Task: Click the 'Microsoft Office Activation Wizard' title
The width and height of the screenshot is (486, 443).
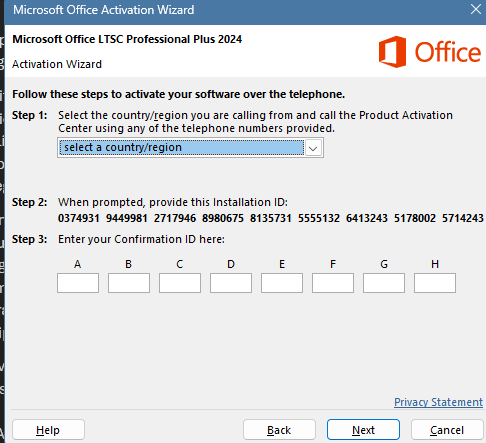Action: tap(104, 10)
